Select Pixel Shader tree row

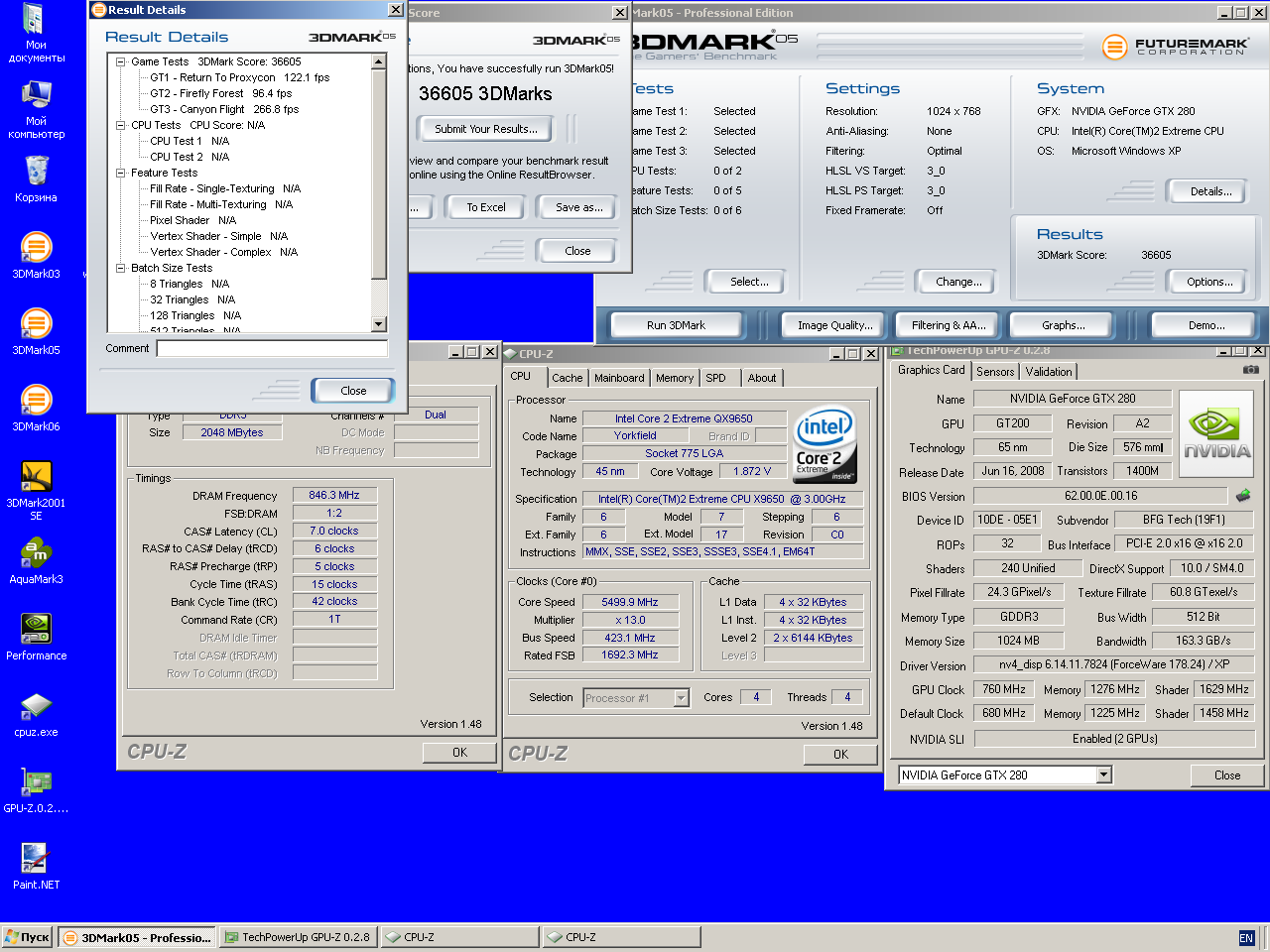(192, 220)
